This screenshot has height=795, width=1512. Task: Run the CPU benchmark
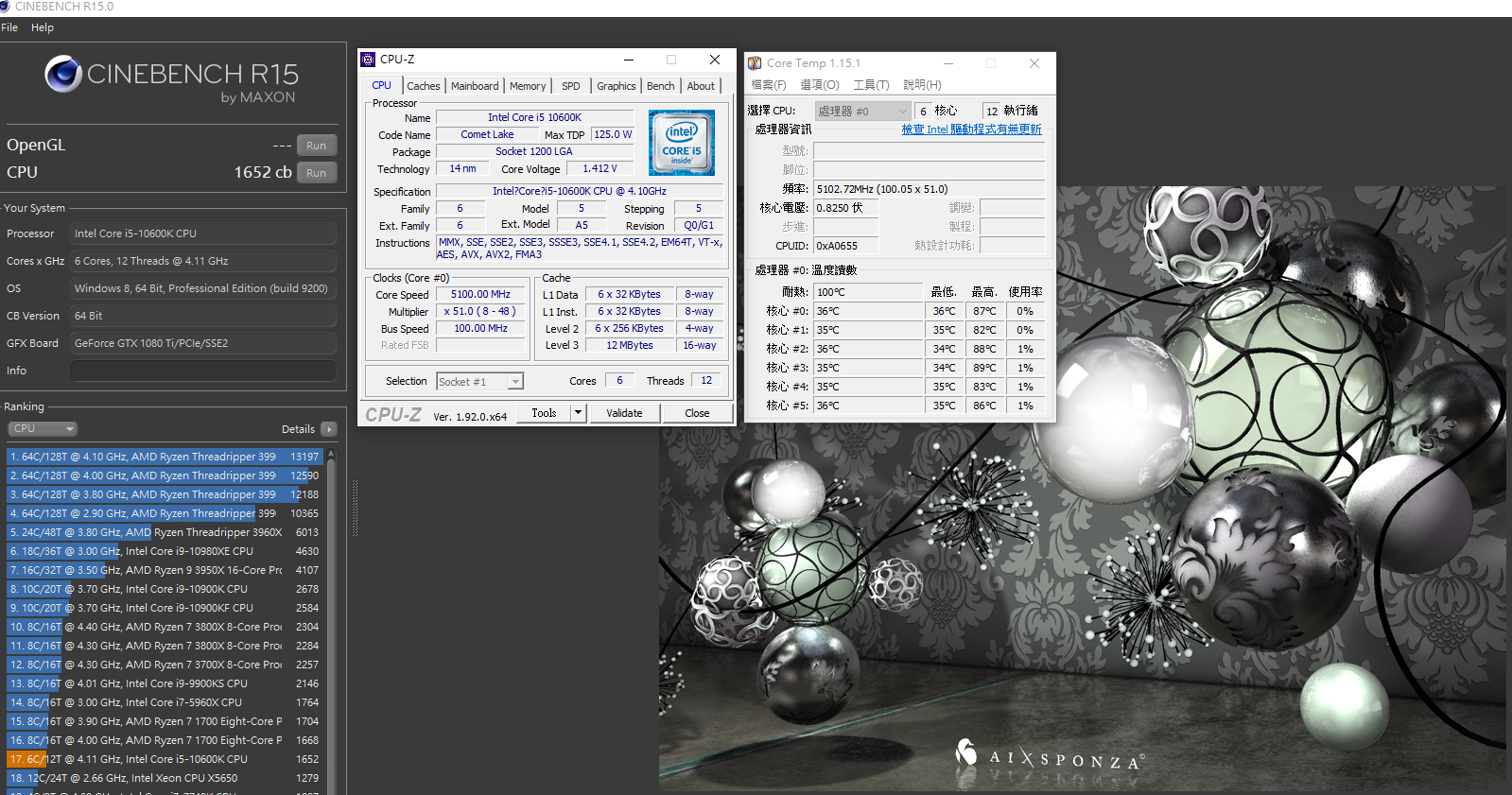[x=317, y=173]
